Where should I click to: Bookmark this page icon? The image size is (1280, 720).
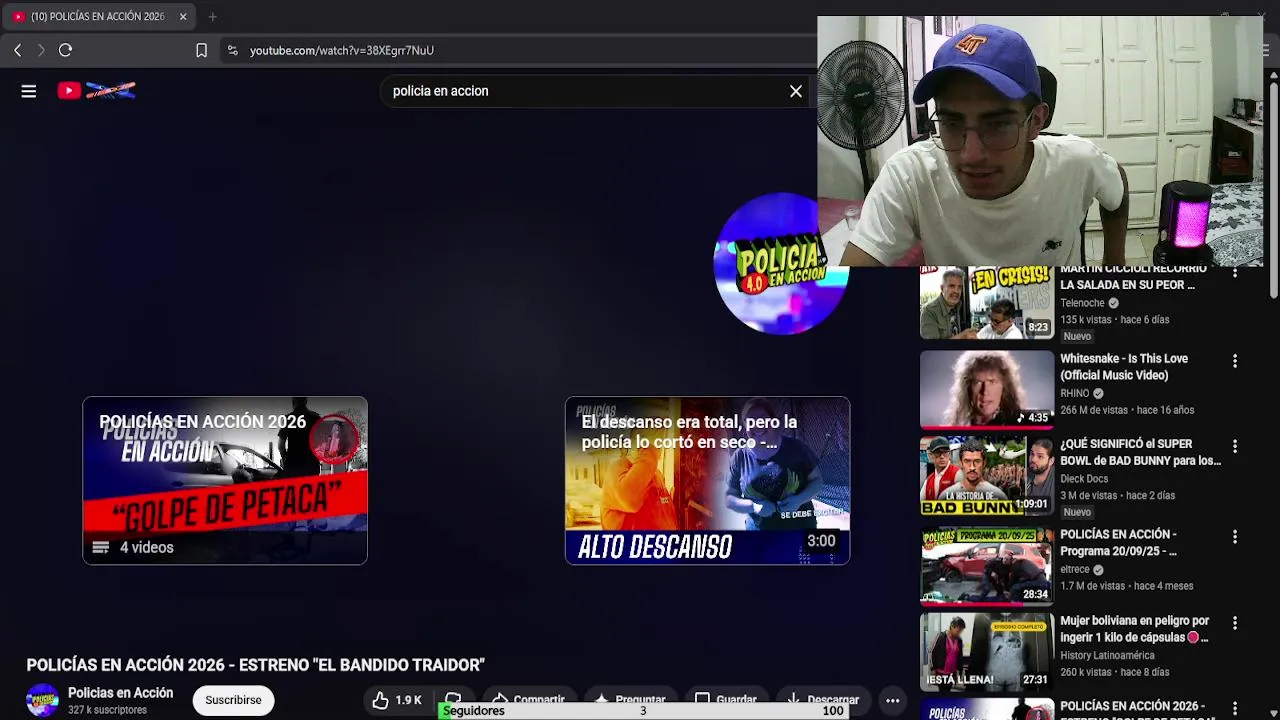(x=201, y=50)
